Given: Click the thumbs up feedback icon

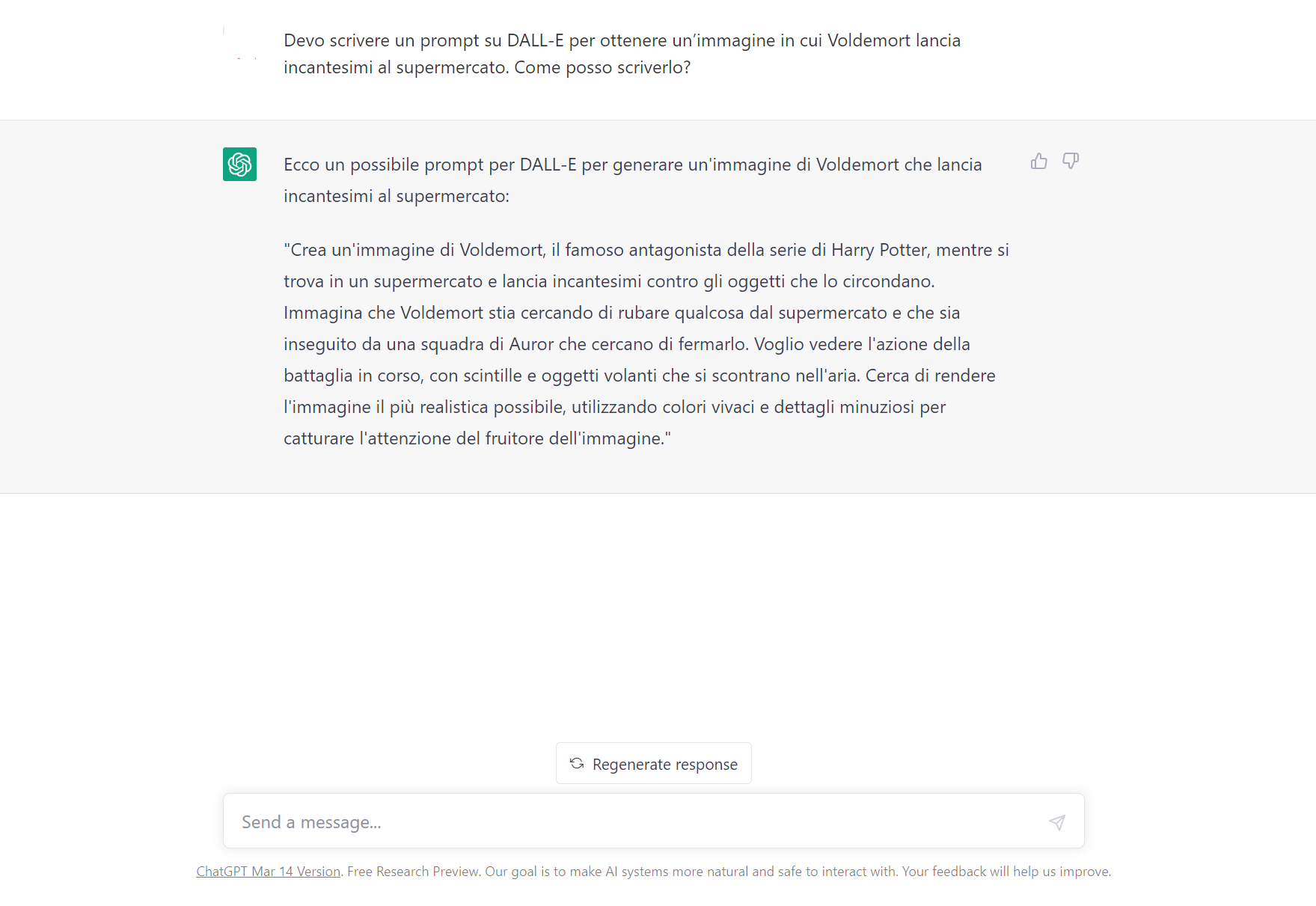Looking at the screenshot, I should click(1038, 162).
